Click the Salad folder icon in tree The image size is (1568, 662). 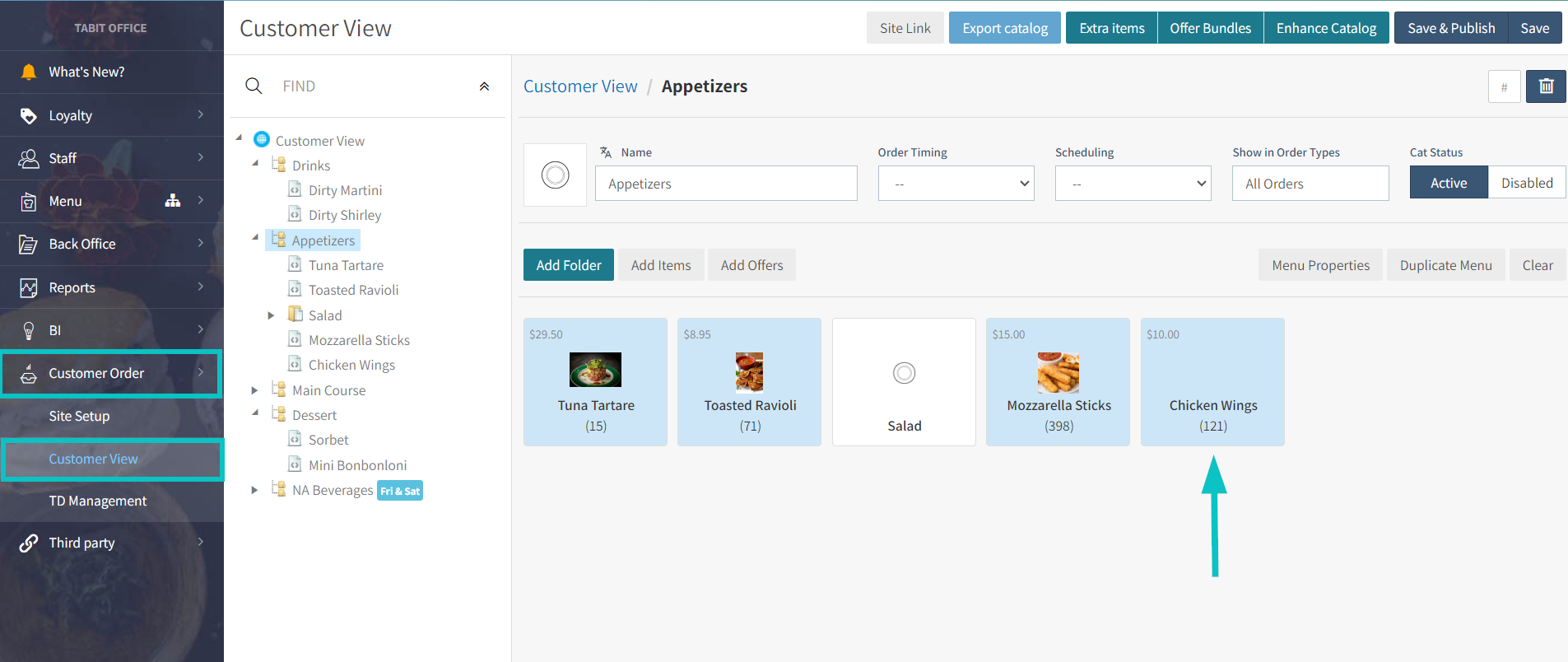coord(295,314)
